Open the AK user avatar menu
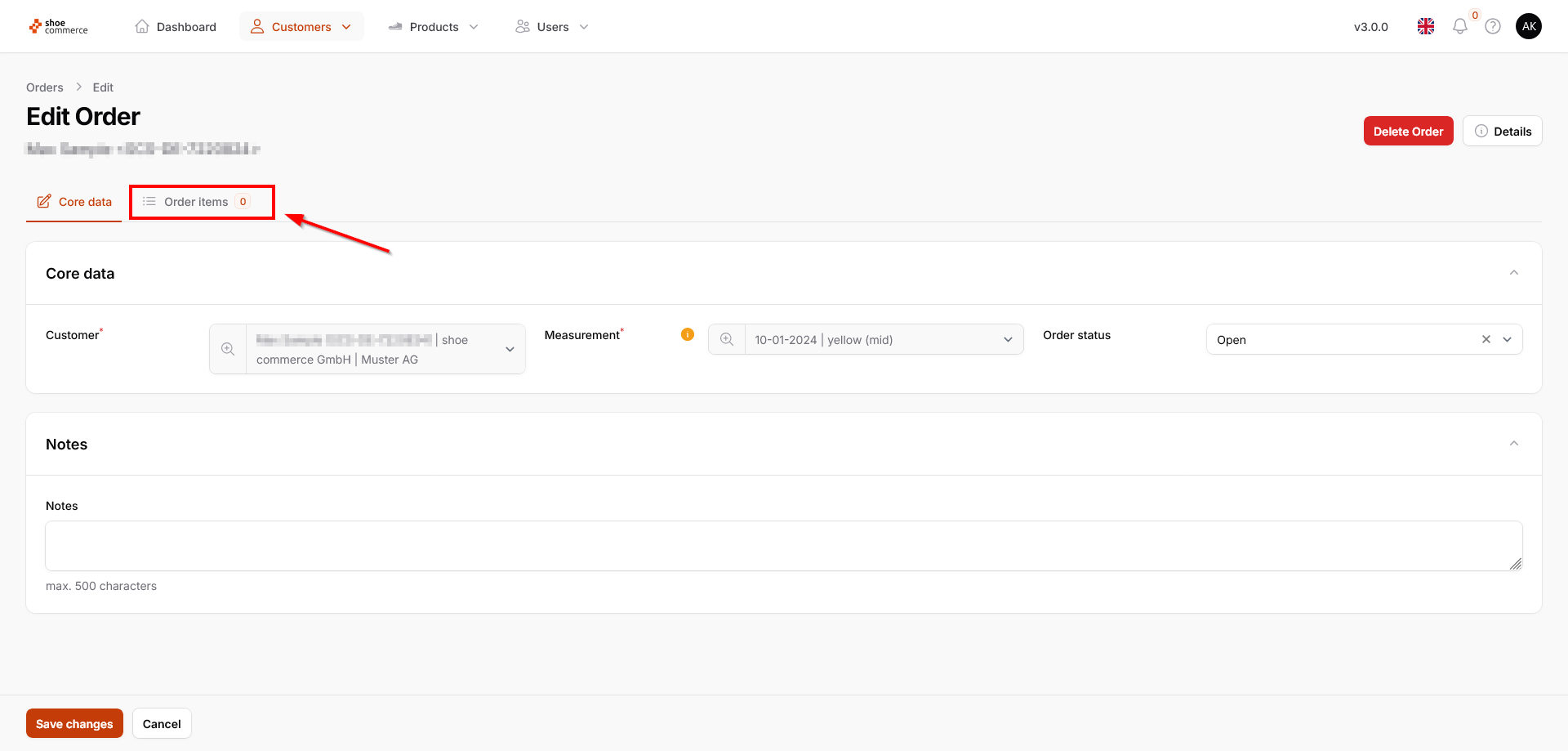 (x=1528, y=27)
